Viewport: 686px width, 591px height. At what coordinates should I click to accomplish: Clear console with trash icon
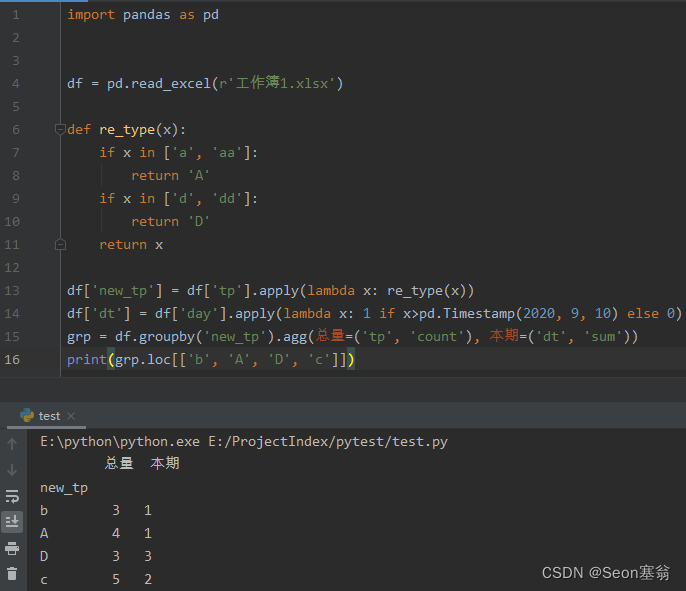[12, 573]
